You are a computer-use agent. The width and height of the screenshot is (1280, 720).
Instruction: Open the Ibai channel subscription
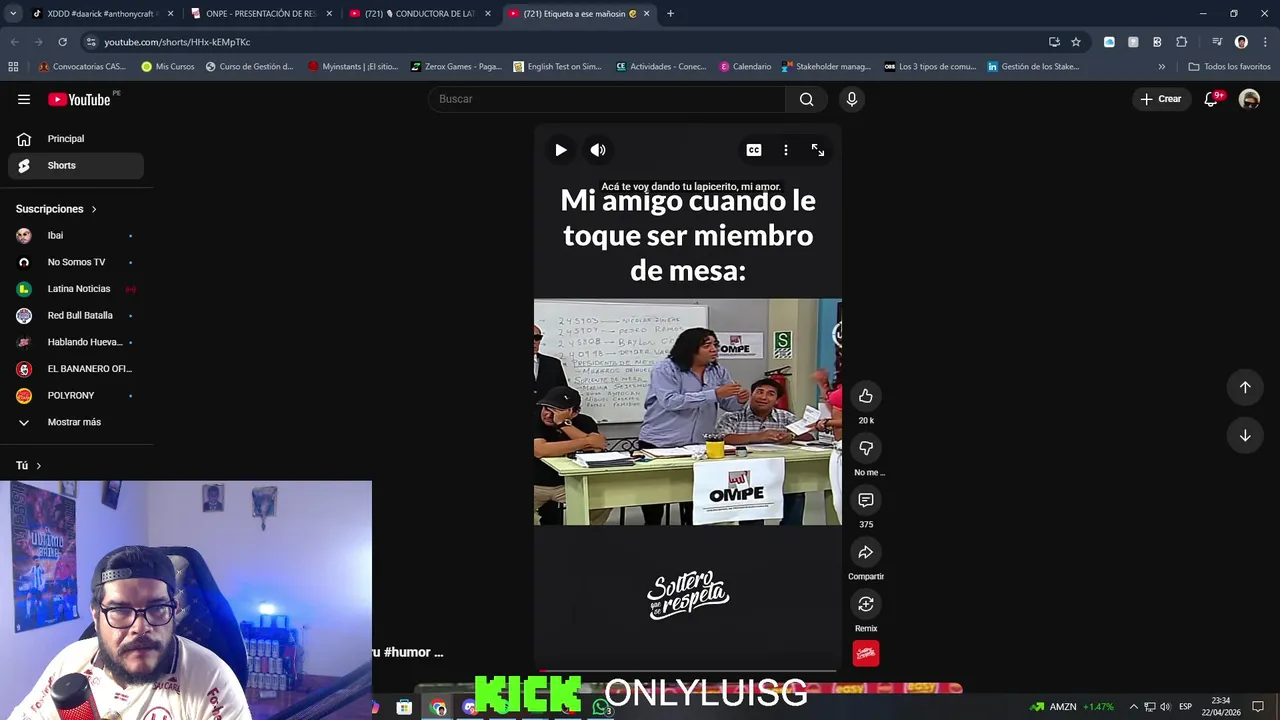click(x=76, y=235)
